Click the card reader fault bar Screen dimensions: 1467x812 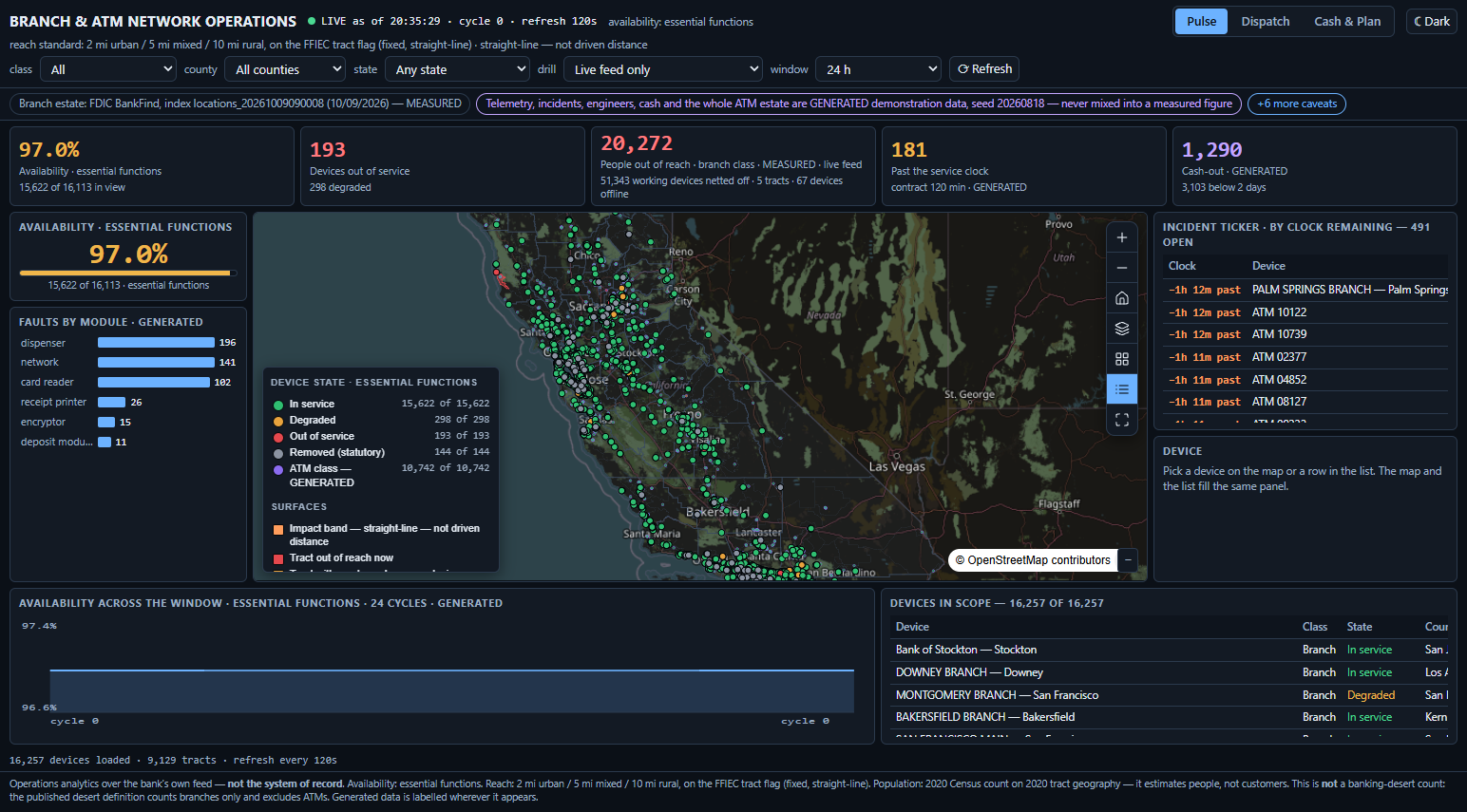point(154,382)
